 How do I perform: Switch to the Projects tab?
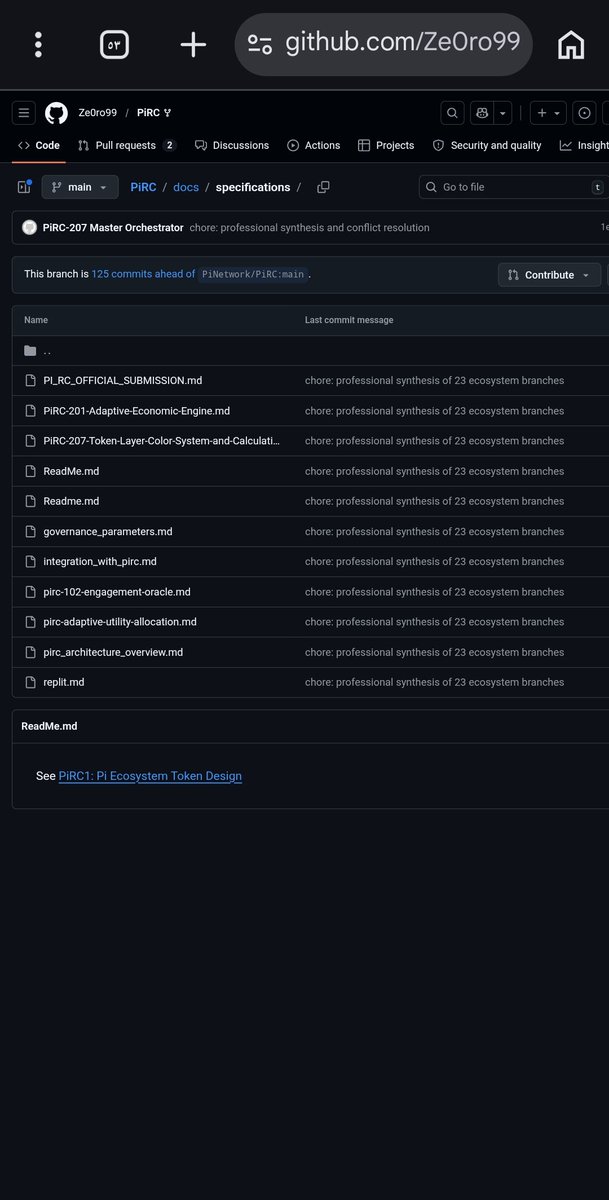click(386, 145)
